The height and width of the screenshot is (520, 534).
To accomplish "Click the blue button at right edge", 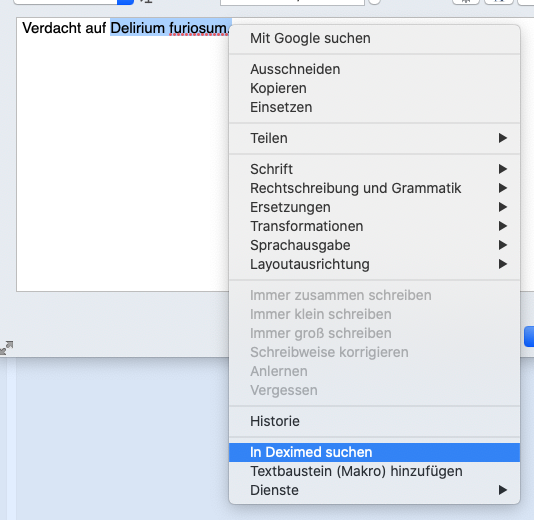I will click(529, 336).
